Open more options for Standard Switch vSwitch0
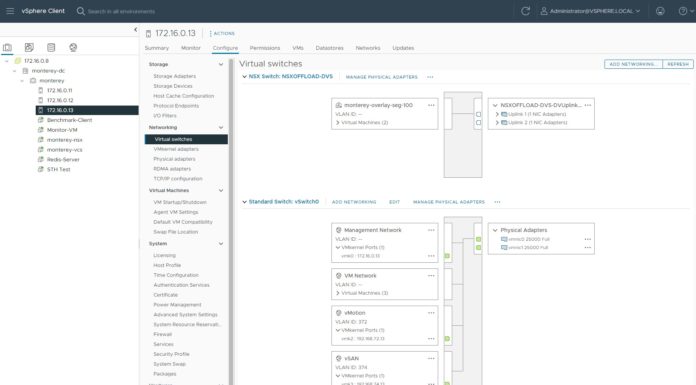Screen dimensions: 696x385 tap(497, 202)
